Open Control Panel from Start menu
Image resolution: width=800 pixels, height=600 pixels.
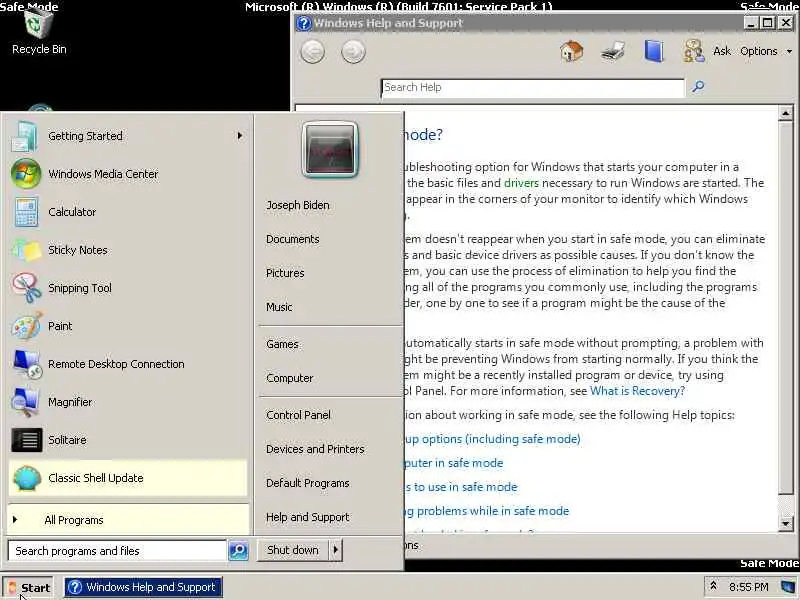tap(298, 415)
